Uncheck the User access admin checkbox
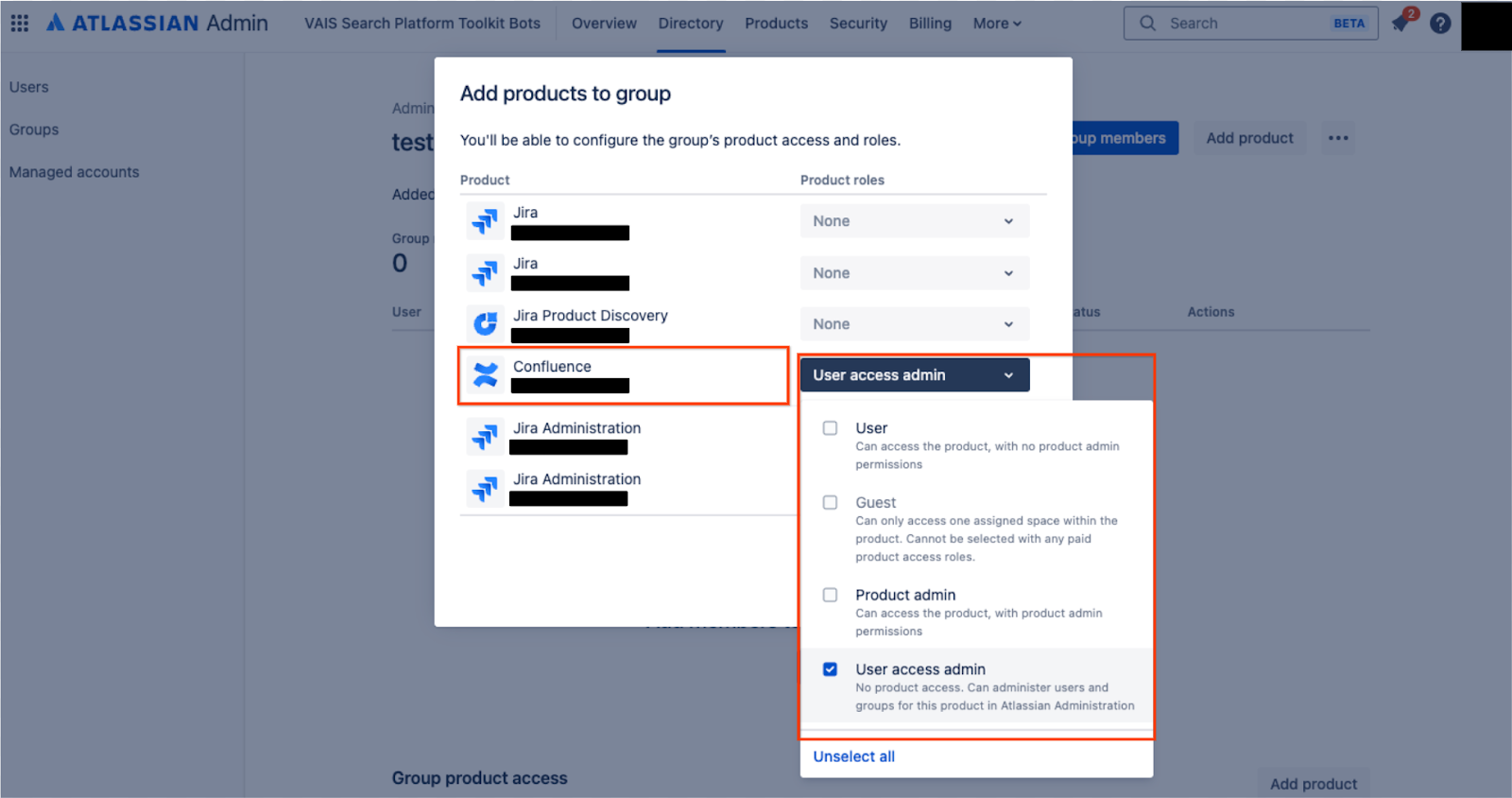This screenshot has height=798, width=1512. point(830,669)
